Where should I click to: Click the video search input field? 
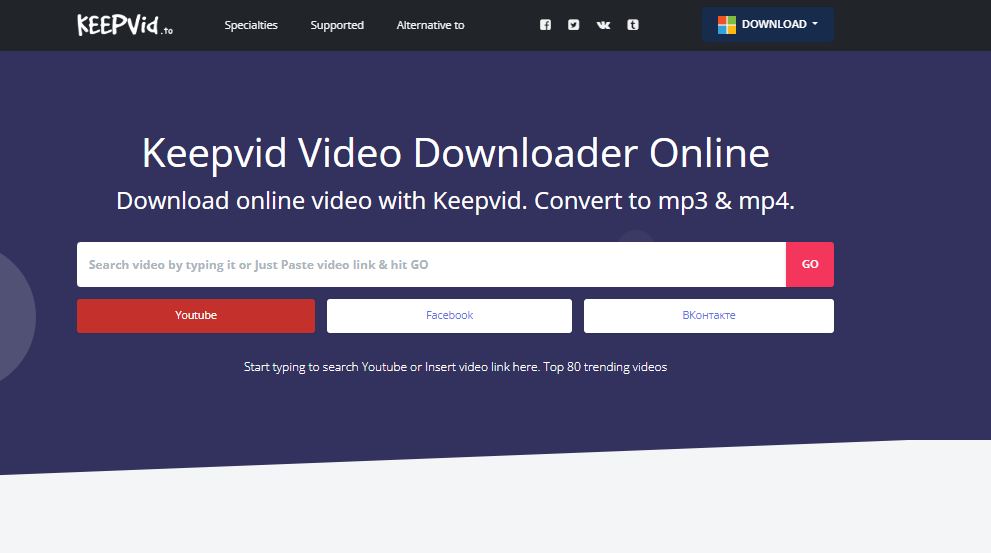pos(431,264)
